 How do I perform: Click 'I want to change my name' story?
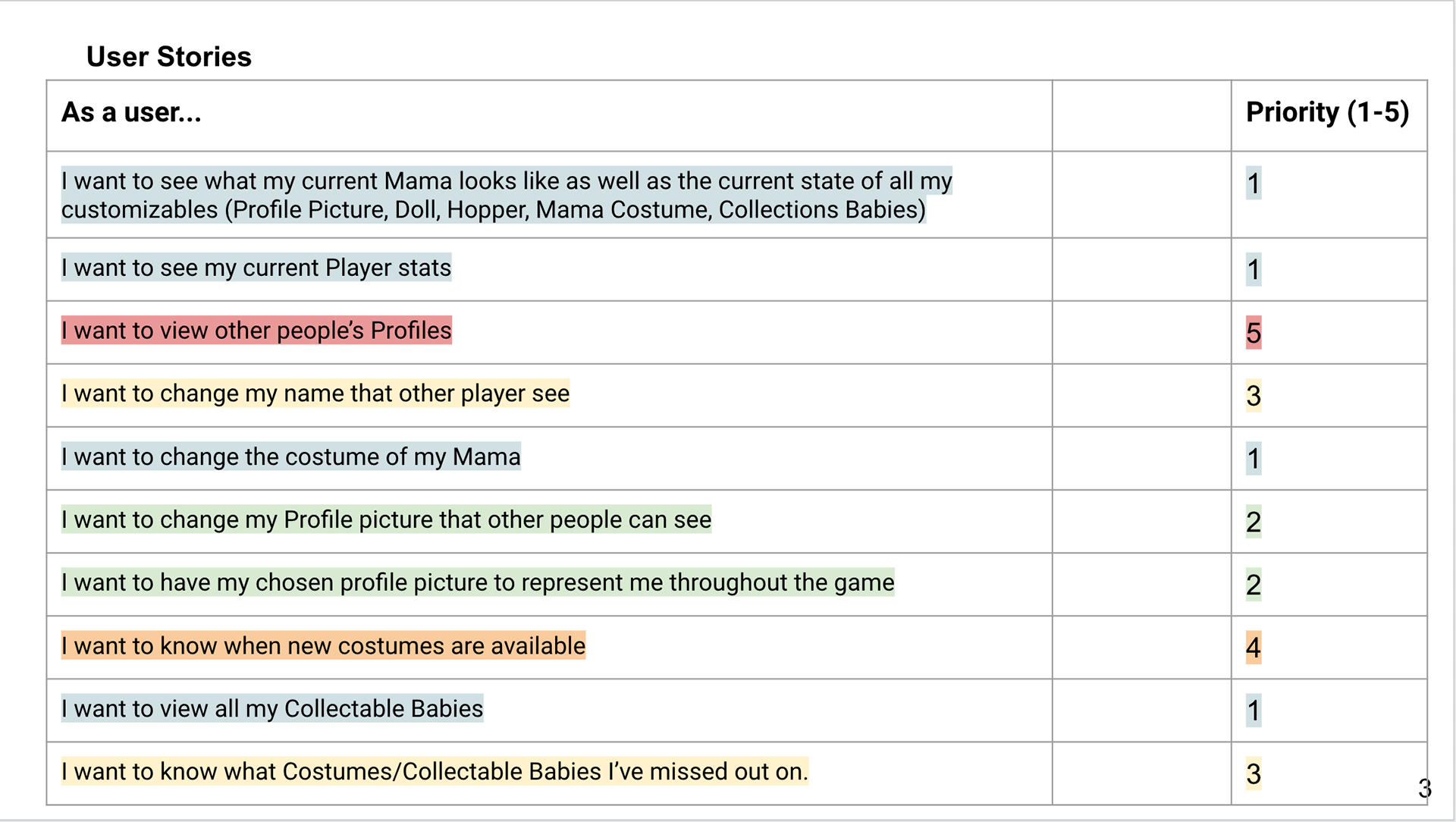(x=315, y=394)
